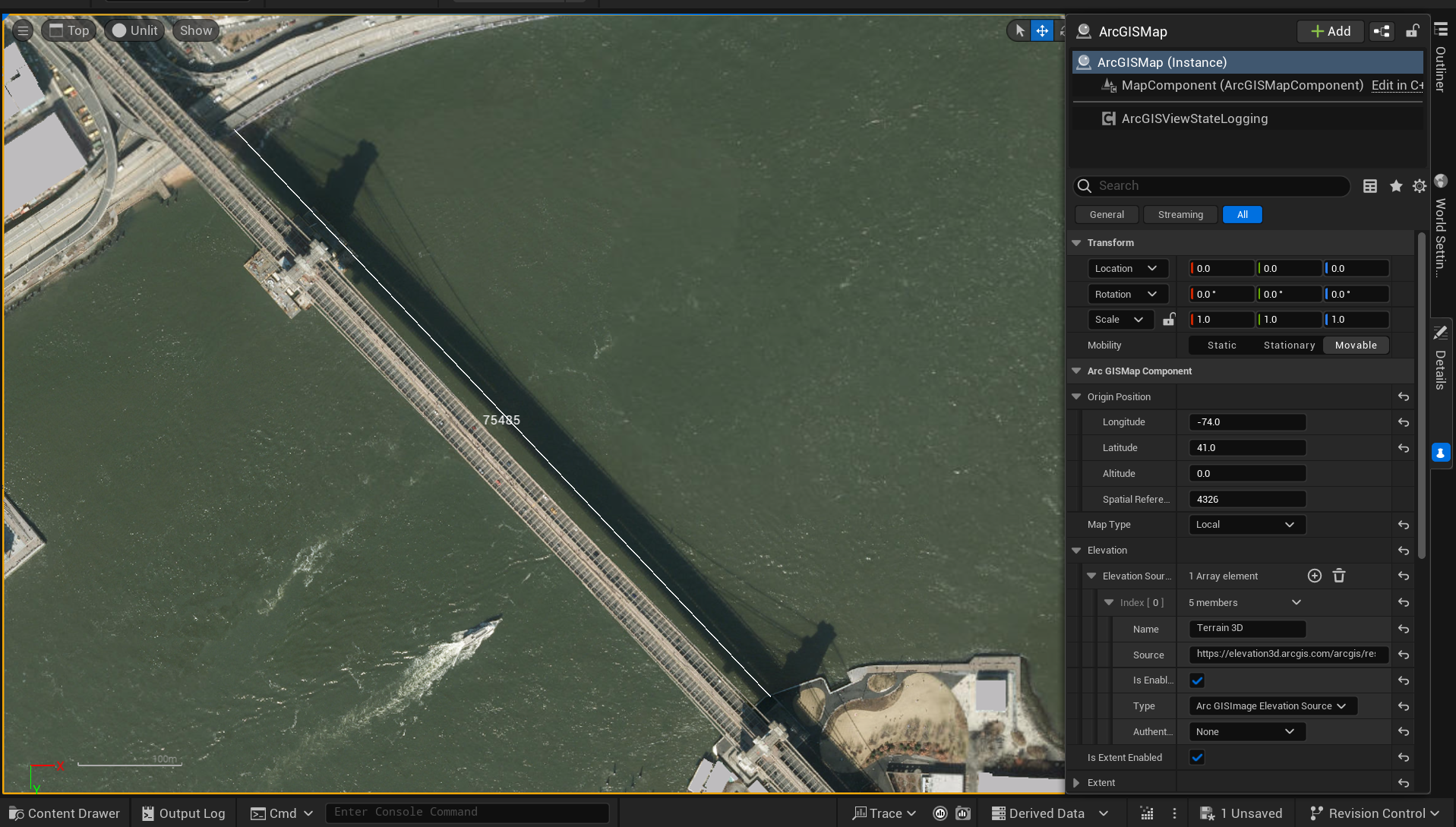Open the Output Log from the bottom bar

[183, 813]
